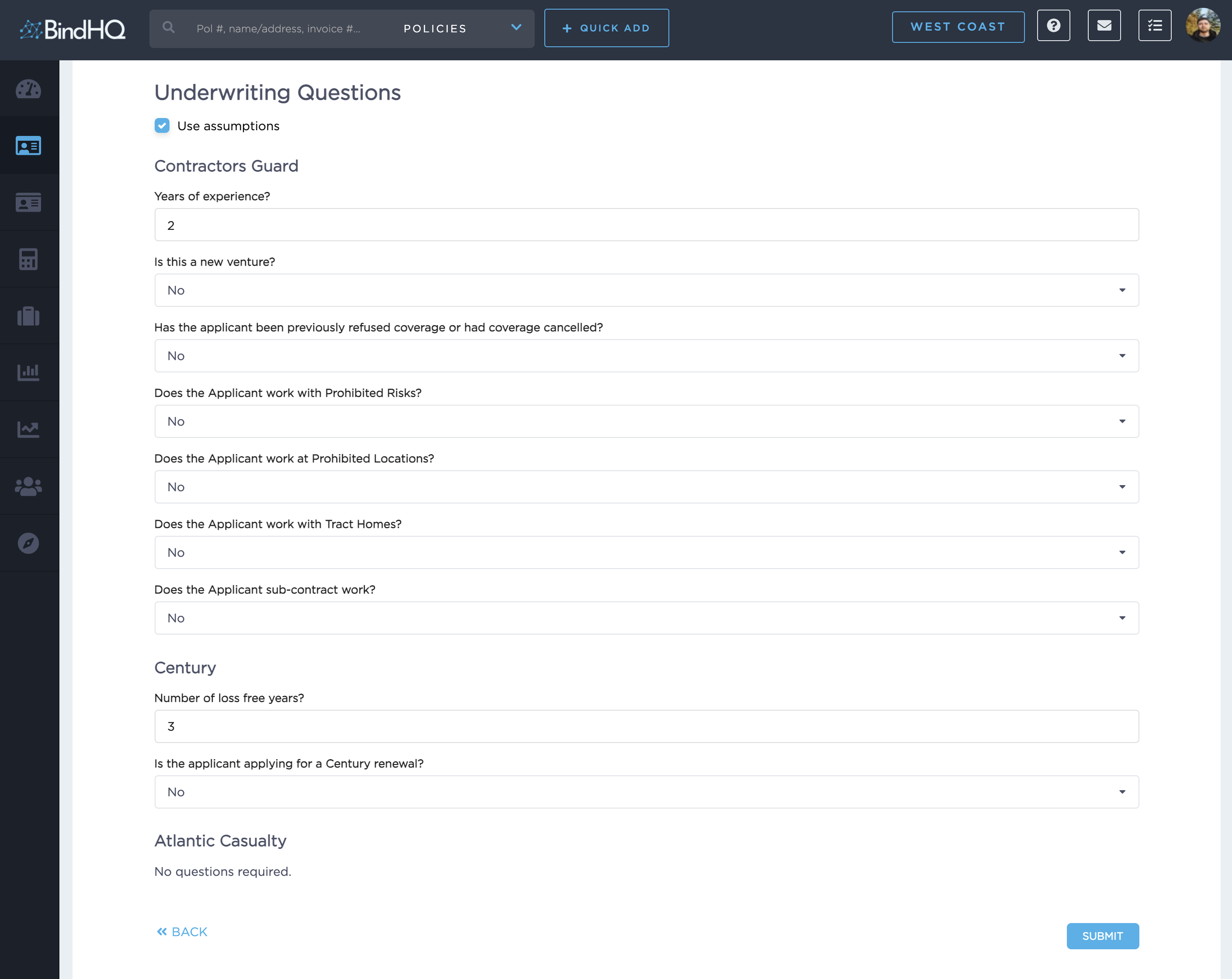
Task: Open the users group icon in sidebar
Action: [x=28, y=486]
